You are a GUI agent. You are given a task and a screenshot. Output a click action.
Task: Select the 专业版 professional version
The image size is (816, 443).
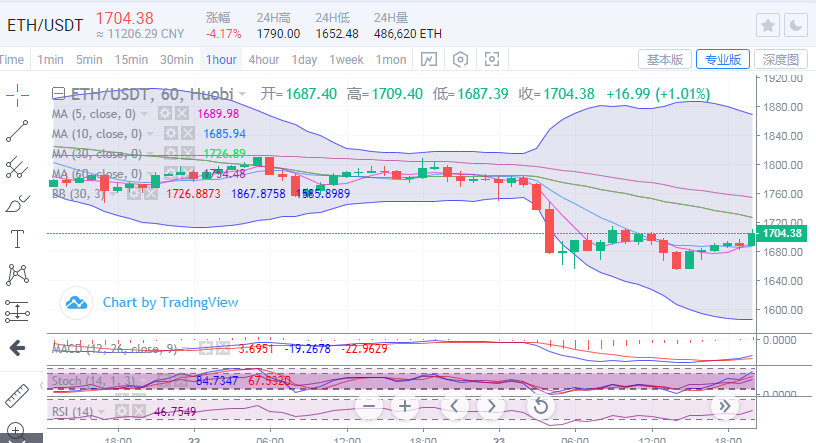pyautogui.click(x=723, y=59)
